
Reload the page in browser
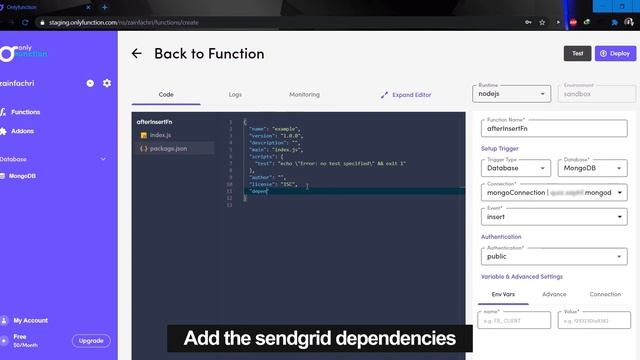pos(25,22)
